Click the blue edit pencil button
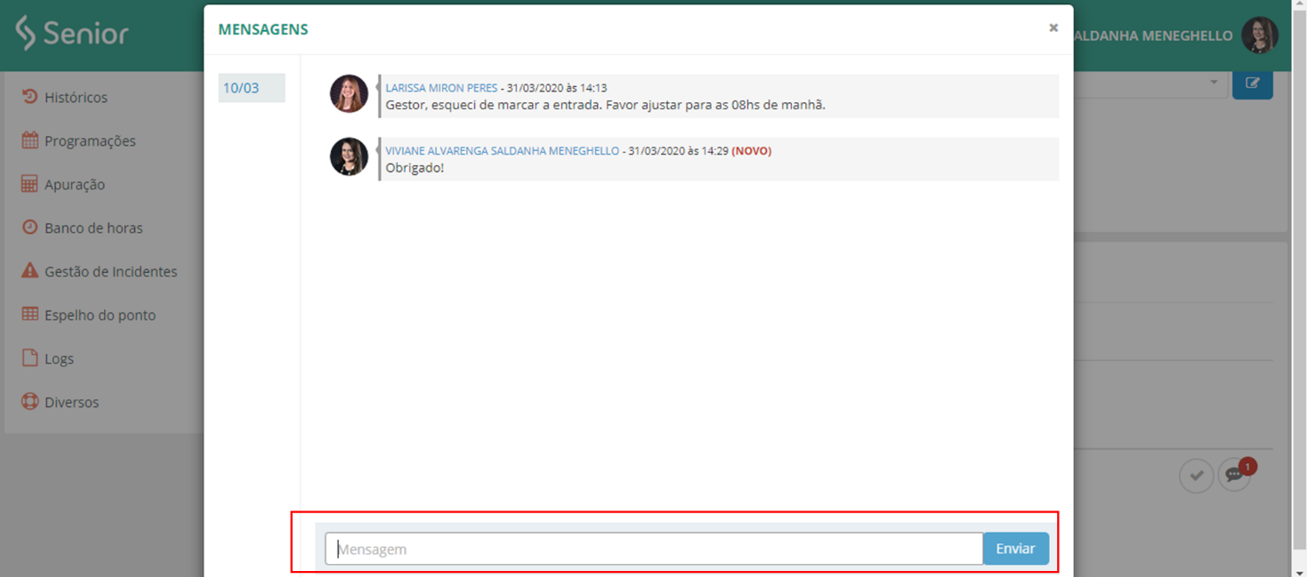 point(1252,83)
